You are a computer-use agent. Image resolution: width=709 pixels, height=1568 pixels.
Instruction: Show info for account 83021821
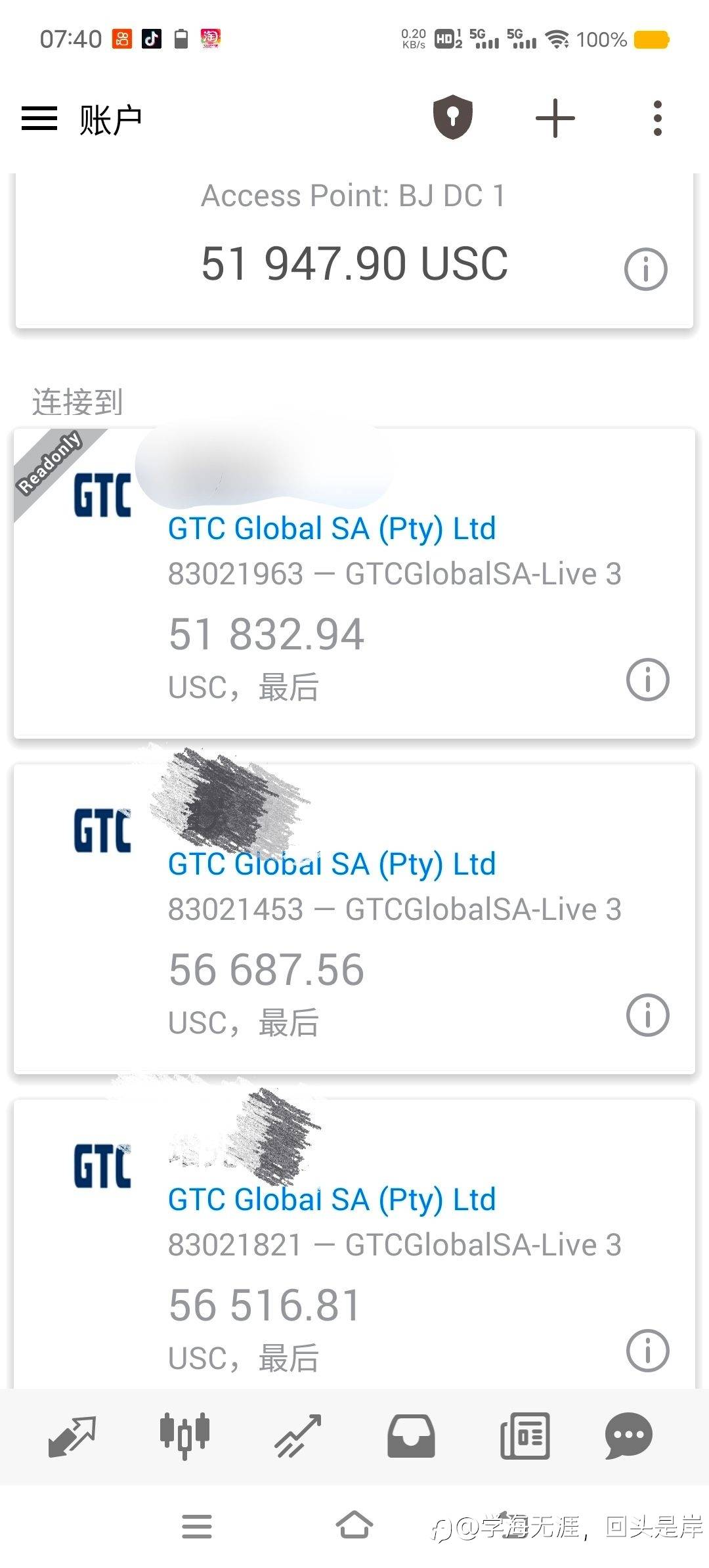click(648, 1351)
